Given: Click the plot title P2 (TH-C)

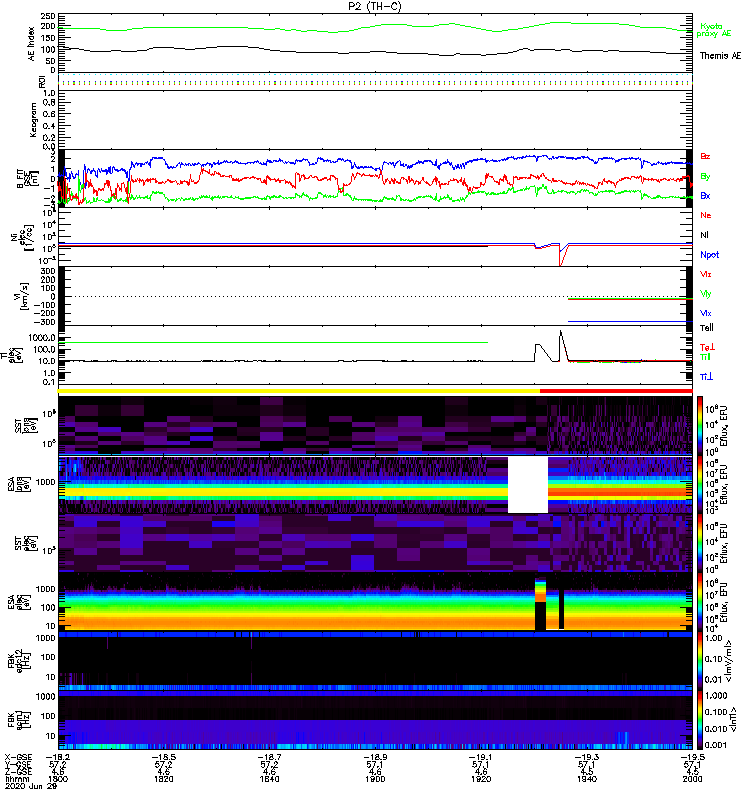Looking at the screenshot, I should [x=374, y=6].
